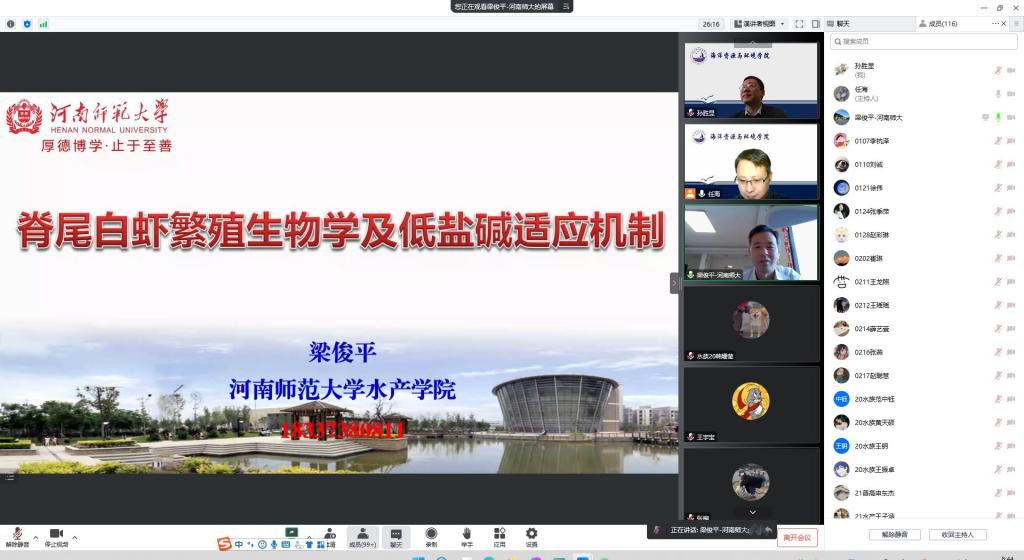The width and height of the screenshot is (1024, 560).
Task: Unmute microphone with 解除静音 toggle
Action: coord(17,536)
